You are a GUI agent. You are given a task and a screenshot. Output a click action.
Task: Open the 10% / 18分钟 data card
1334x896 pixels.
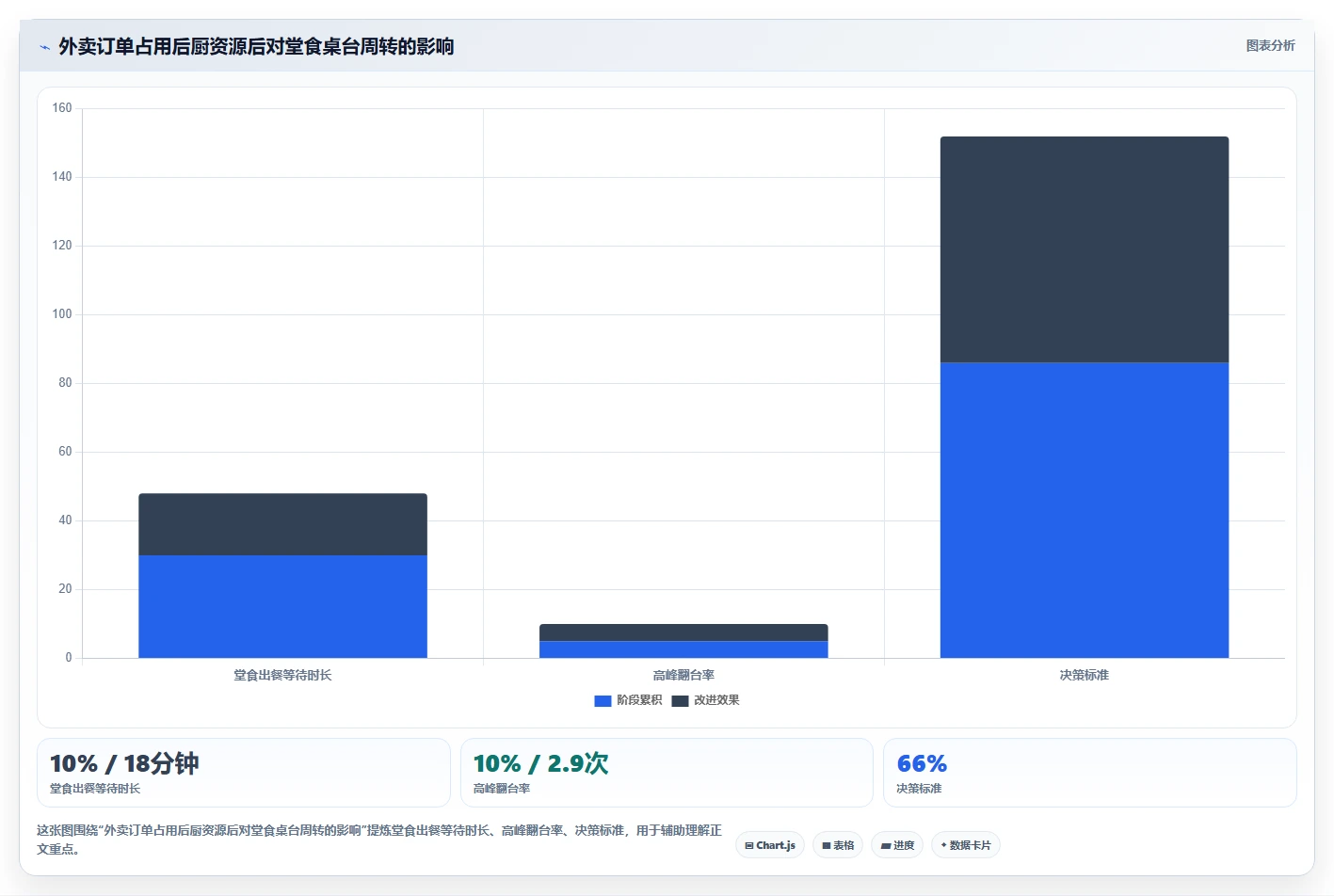coord(244,773)
